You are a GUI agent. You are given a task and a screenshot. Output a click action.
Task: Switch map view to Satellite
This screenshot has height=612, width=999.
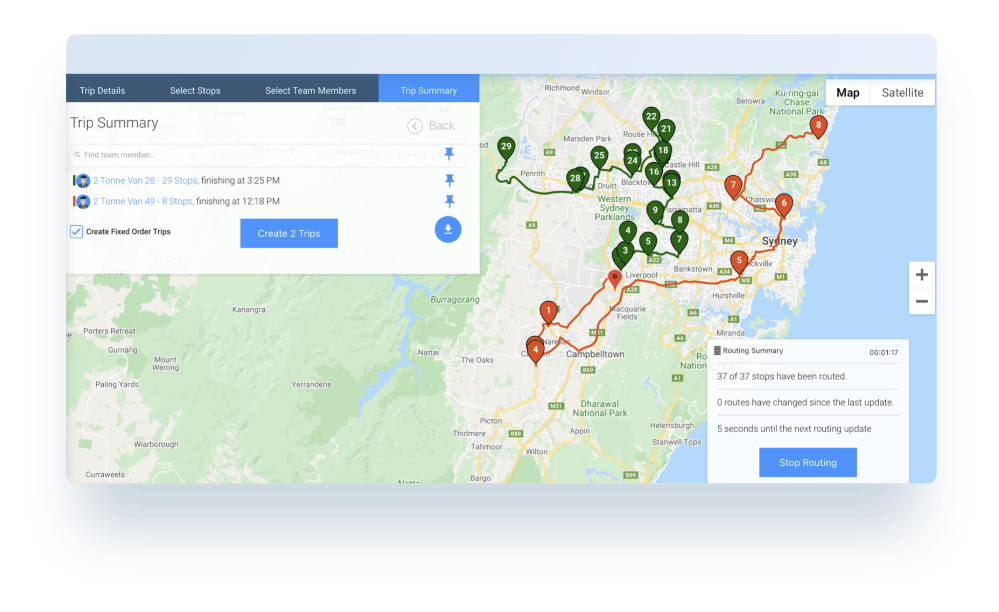902,92
